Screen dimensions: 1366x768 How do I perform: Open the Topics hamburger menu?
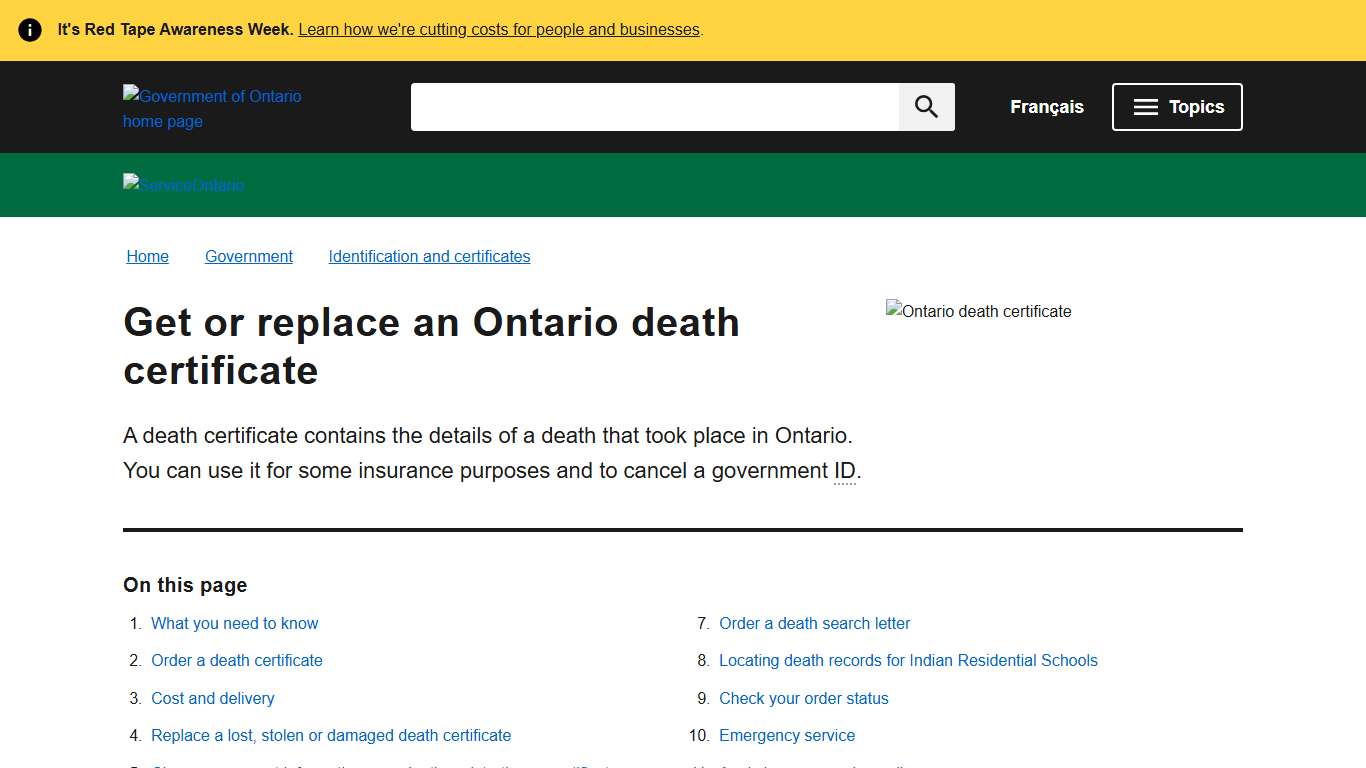(x=1177, y=106)
